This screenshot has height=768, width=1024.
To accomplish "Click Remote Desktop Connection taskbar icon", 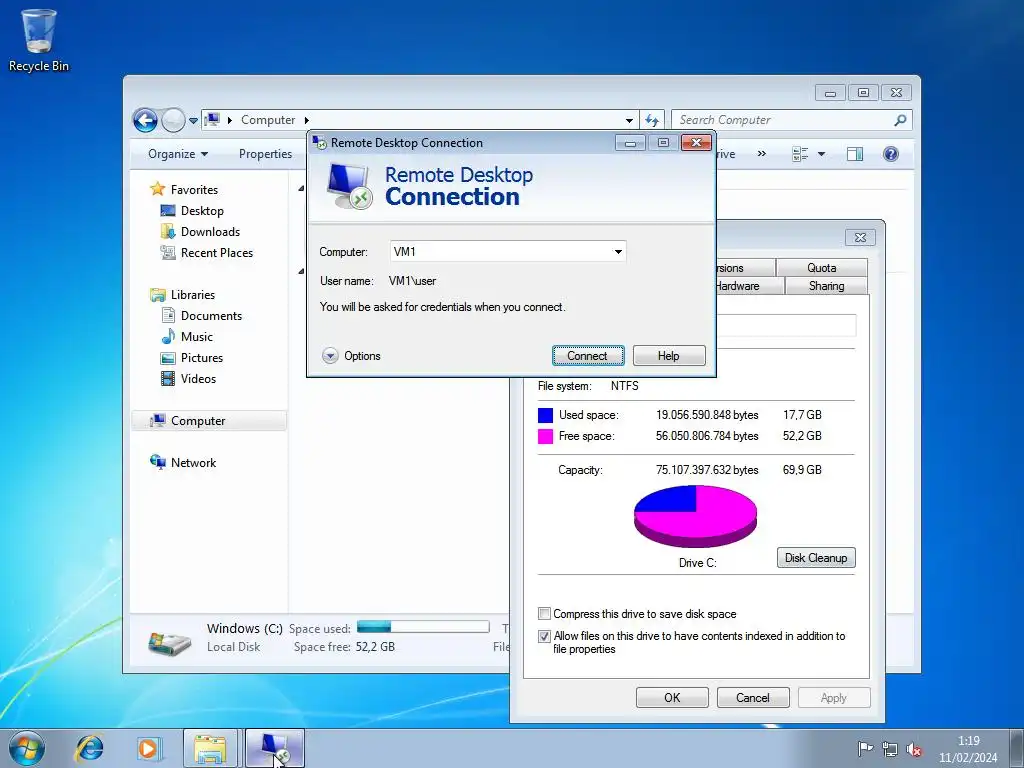I will (x=274, y=748).
